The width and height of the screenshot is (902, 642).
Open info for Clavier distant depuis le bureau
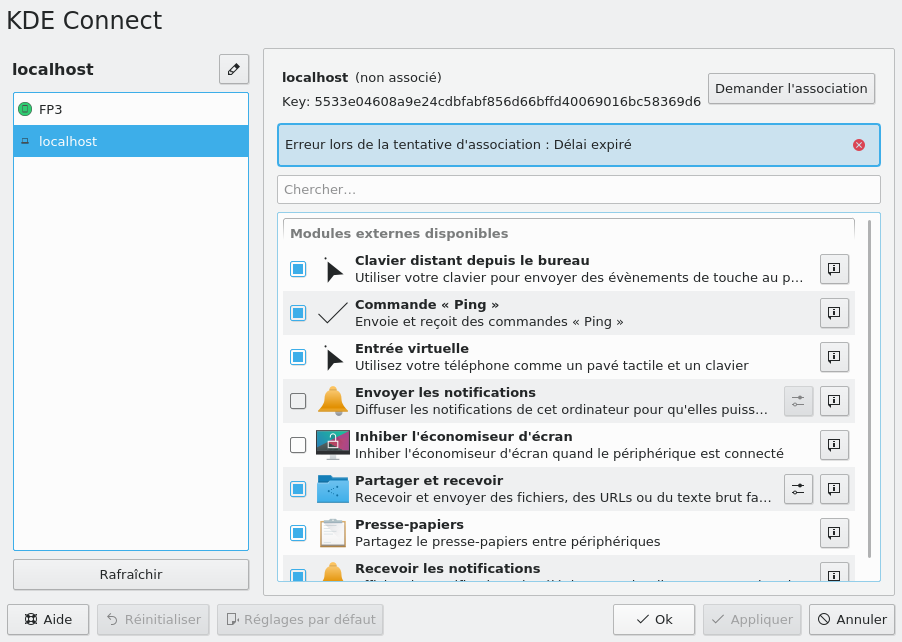pyautogui.click(x=834, y=269)
